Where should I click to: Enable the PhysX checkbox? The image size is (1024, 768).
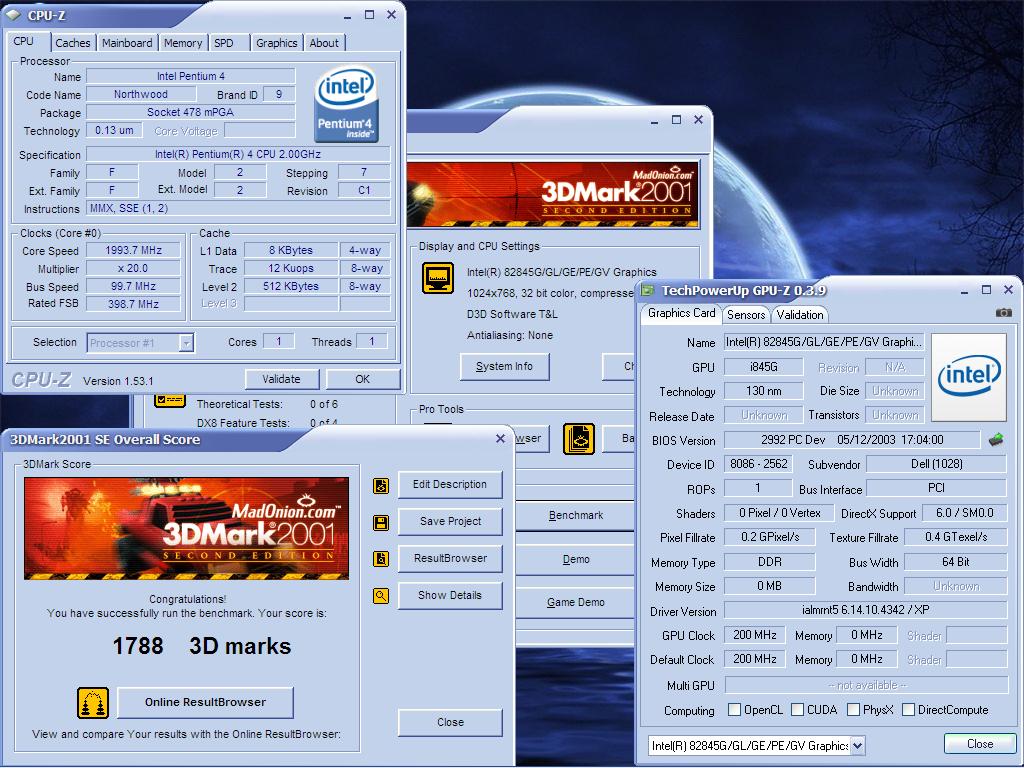pos(853,709)
